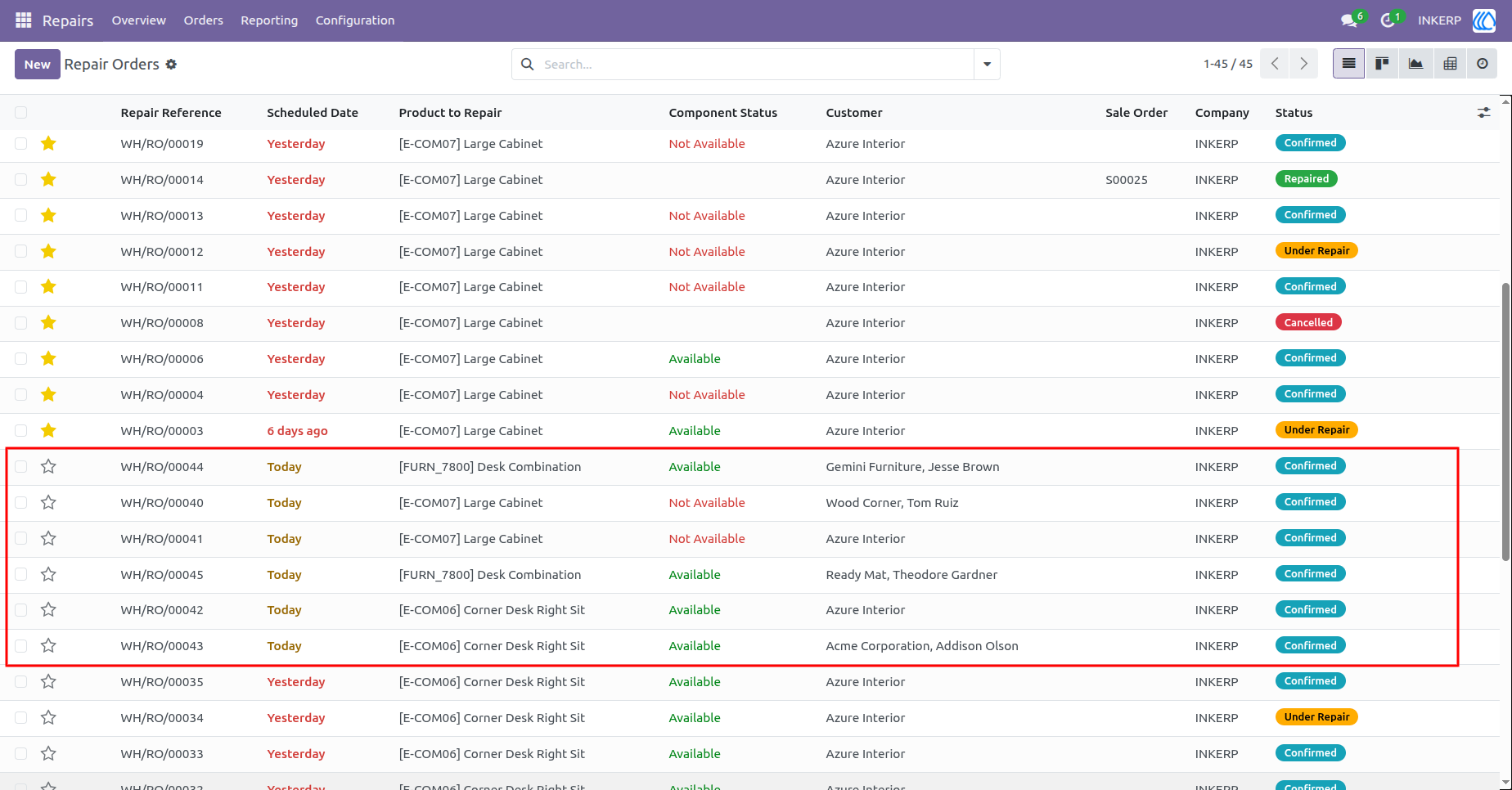This screenshot has width=1512, height=790.
Task: Open record for Gemini Furniture, Jesse Brown
Action: coord(912,467)
